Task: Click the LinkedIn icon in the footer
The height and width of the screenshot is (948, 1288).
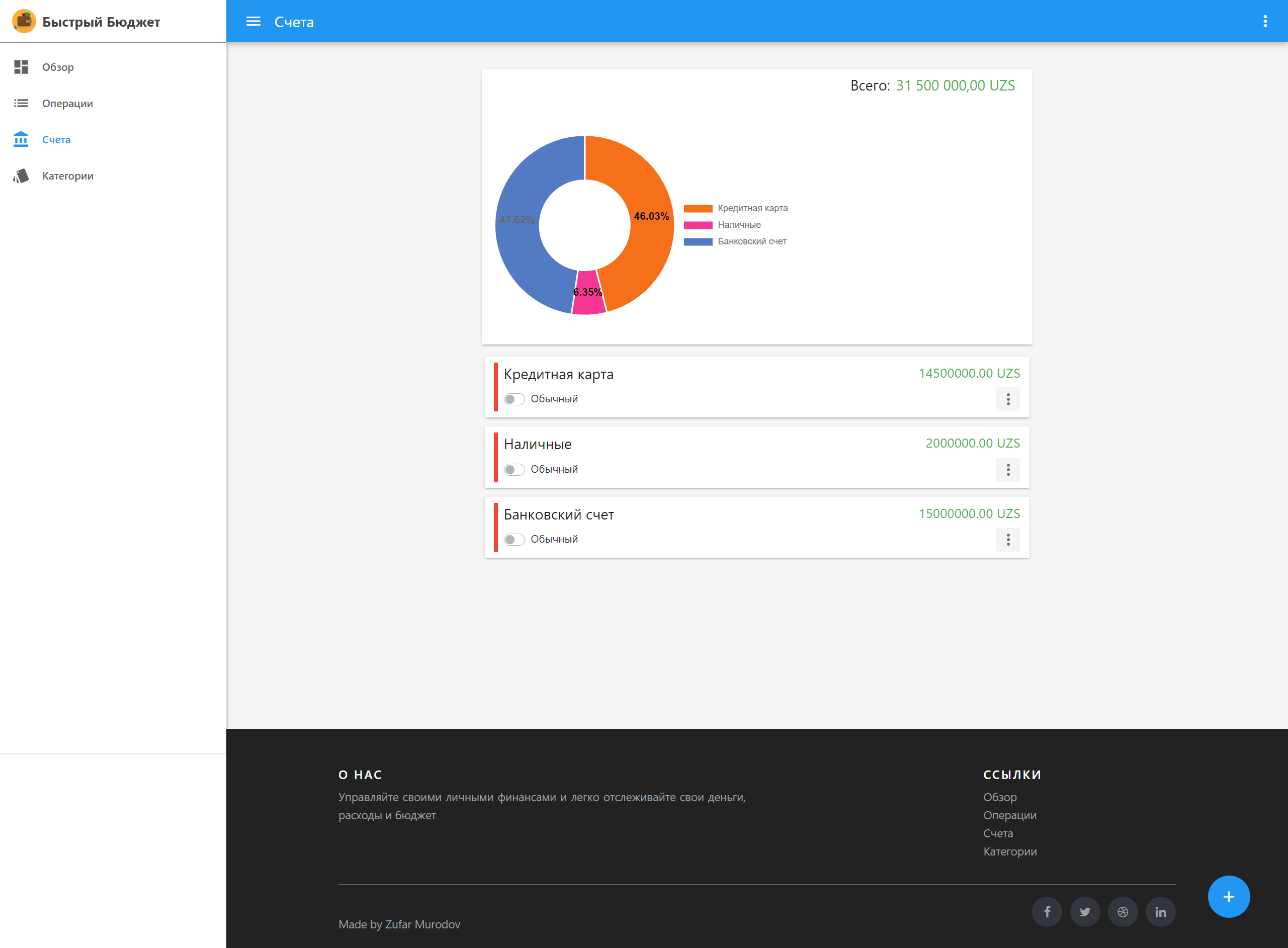Action: [1160, 911]
